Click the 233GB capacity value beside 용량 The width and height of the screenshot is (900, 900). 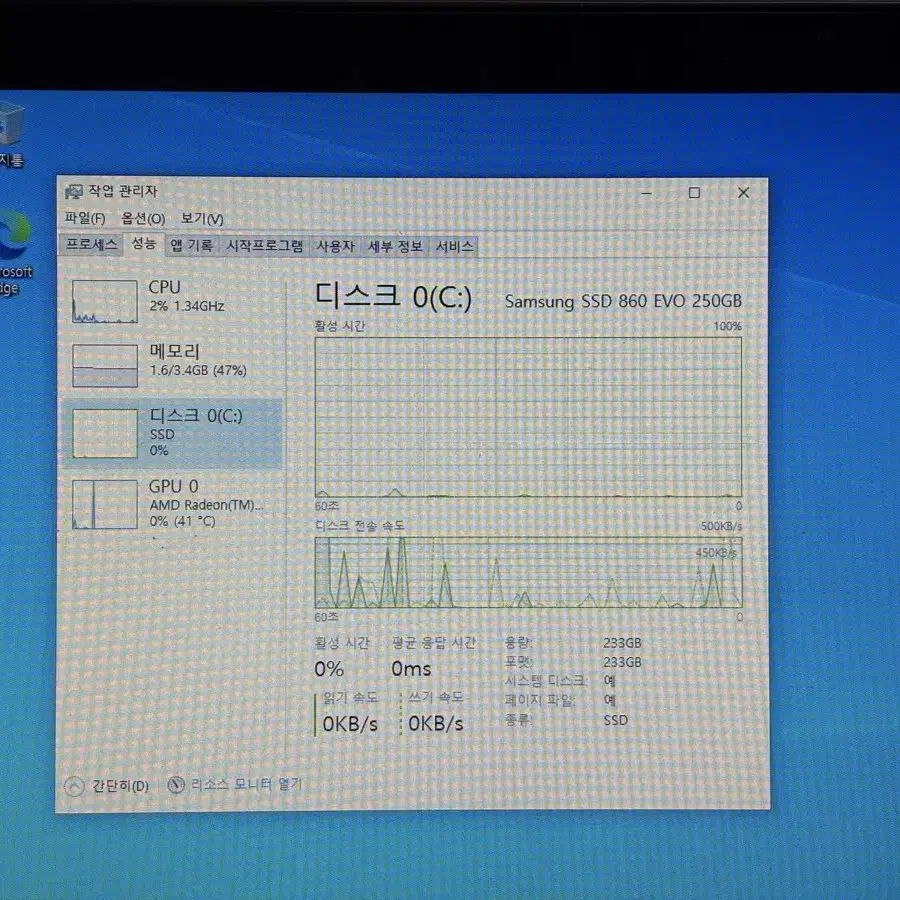tap(622, 643)
